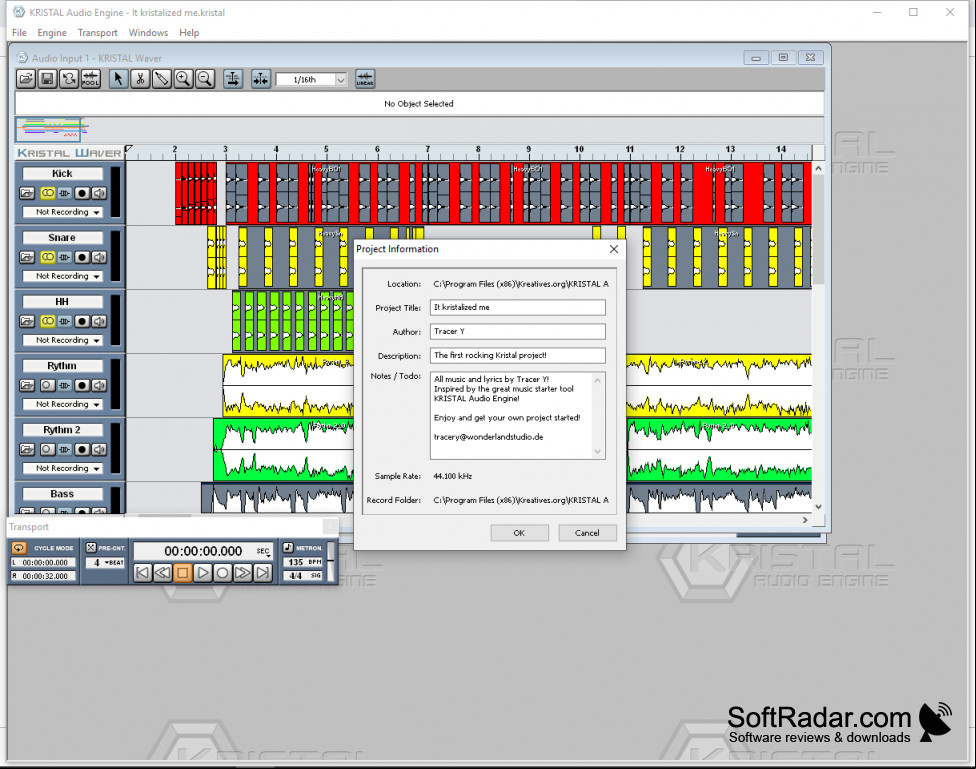Open the File menu
Screen dimensions: 976x769
[x=19, y=32]
